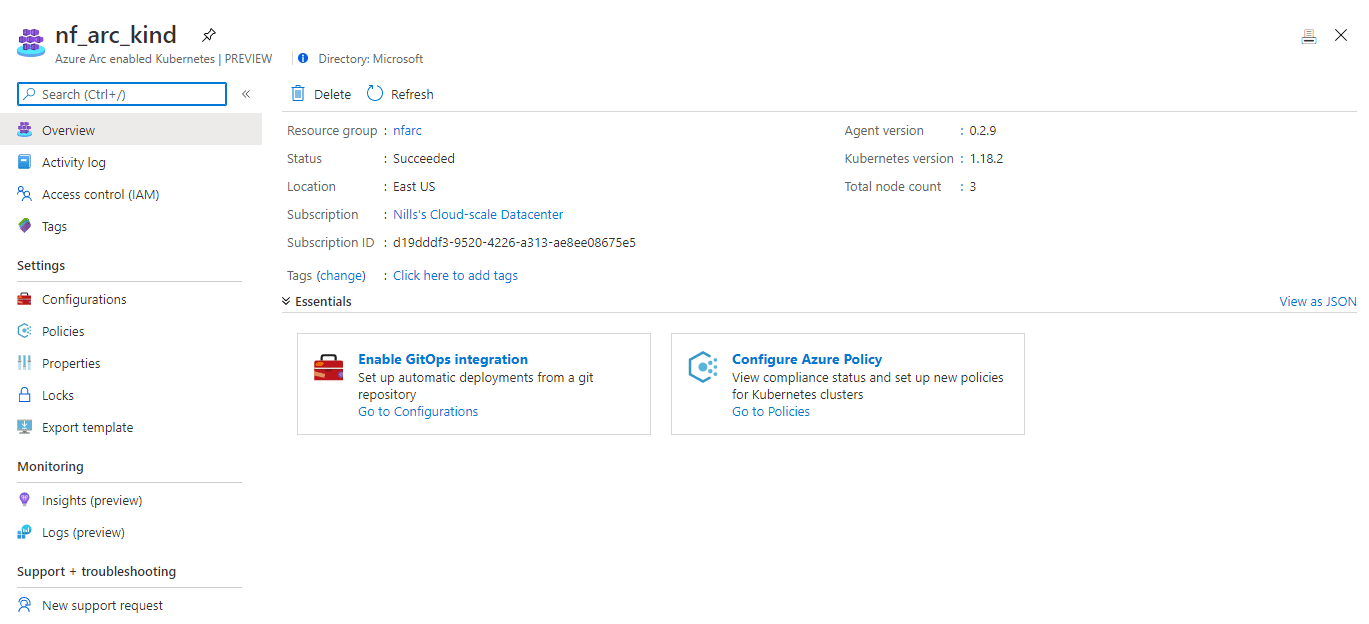Click Refresh on the command bar
Screen dimensions: 1369x624
pyautogui.click(x=399, y=93)
